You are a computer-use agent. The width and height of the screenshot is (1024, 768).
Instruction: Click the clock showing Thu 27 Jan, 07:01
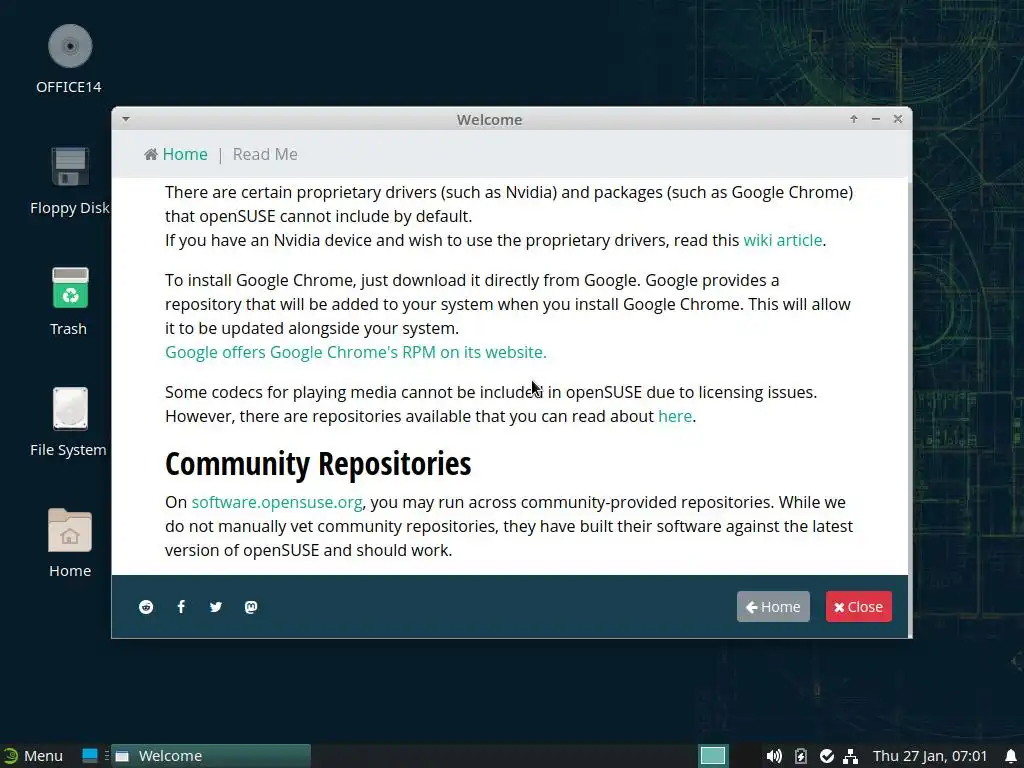pos(930,756)
